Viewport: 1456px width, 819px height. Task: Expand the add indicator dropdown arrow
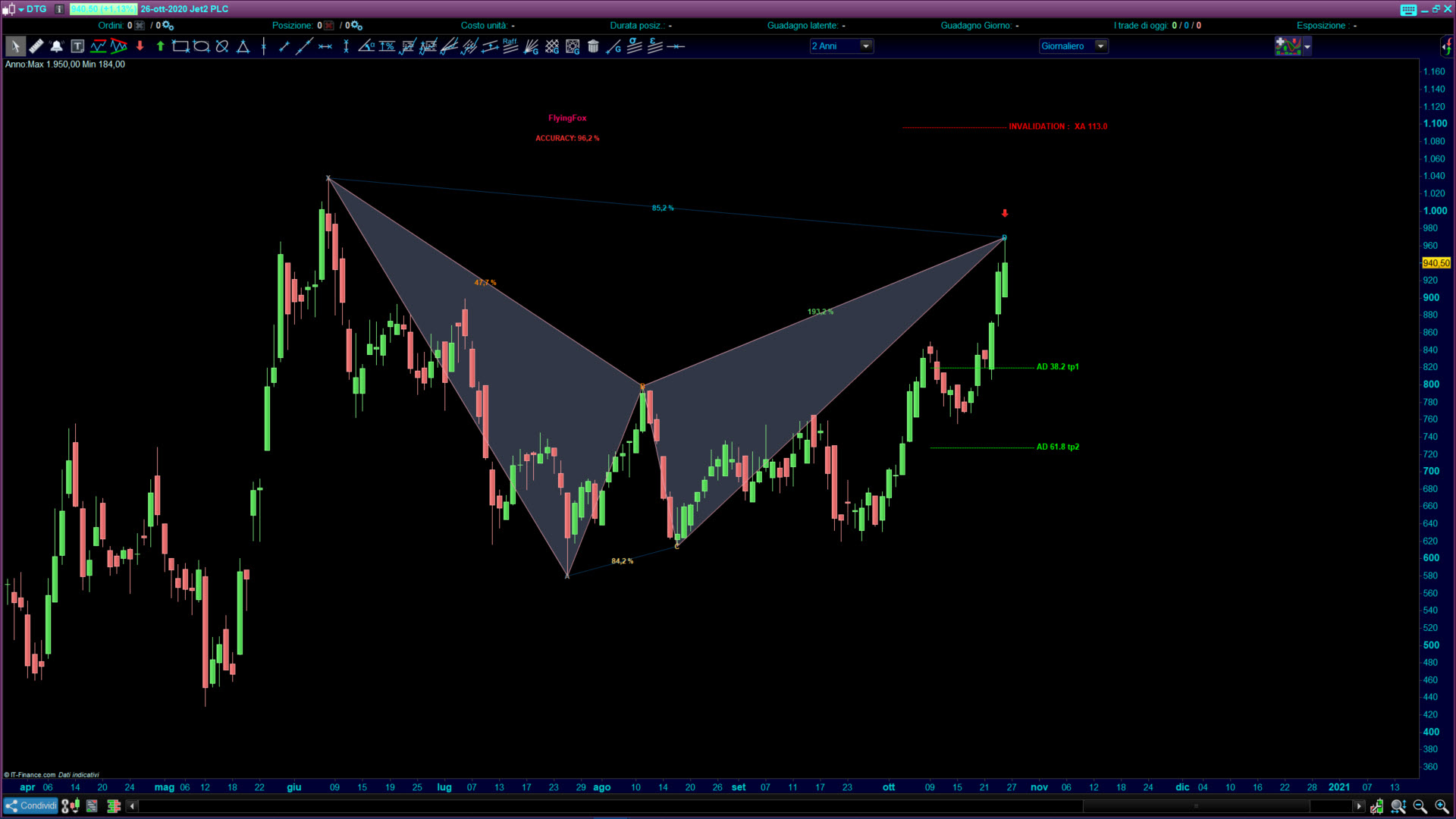coord(1307,47)
